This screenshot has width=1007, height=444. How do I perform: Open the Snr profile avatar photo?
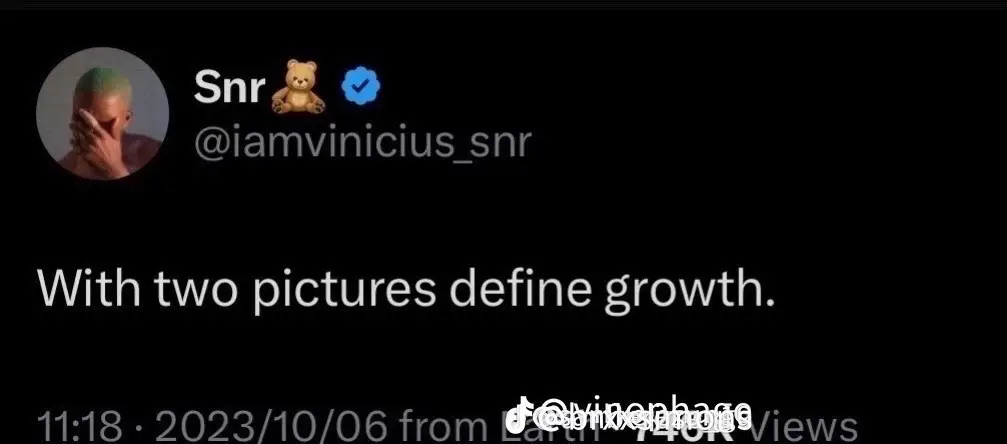[103, 113]
